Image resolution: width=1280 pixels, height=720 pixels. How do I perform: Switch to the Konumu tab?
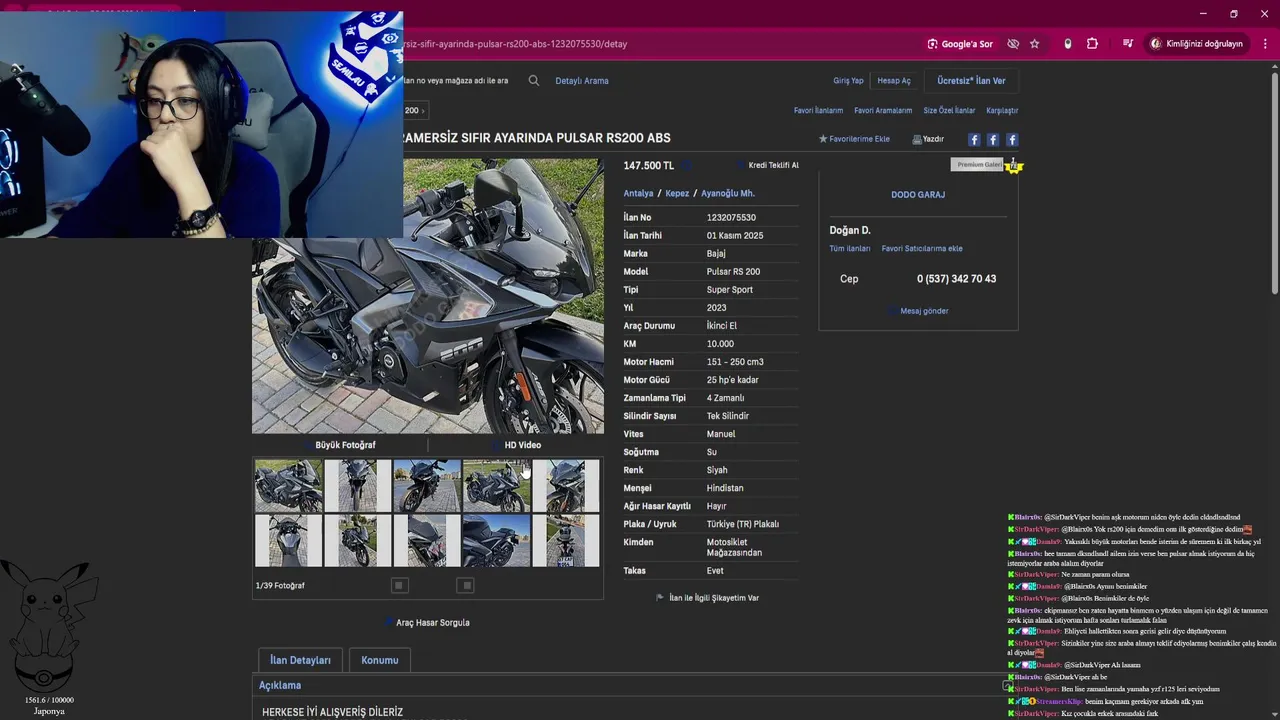click(379, 660)
